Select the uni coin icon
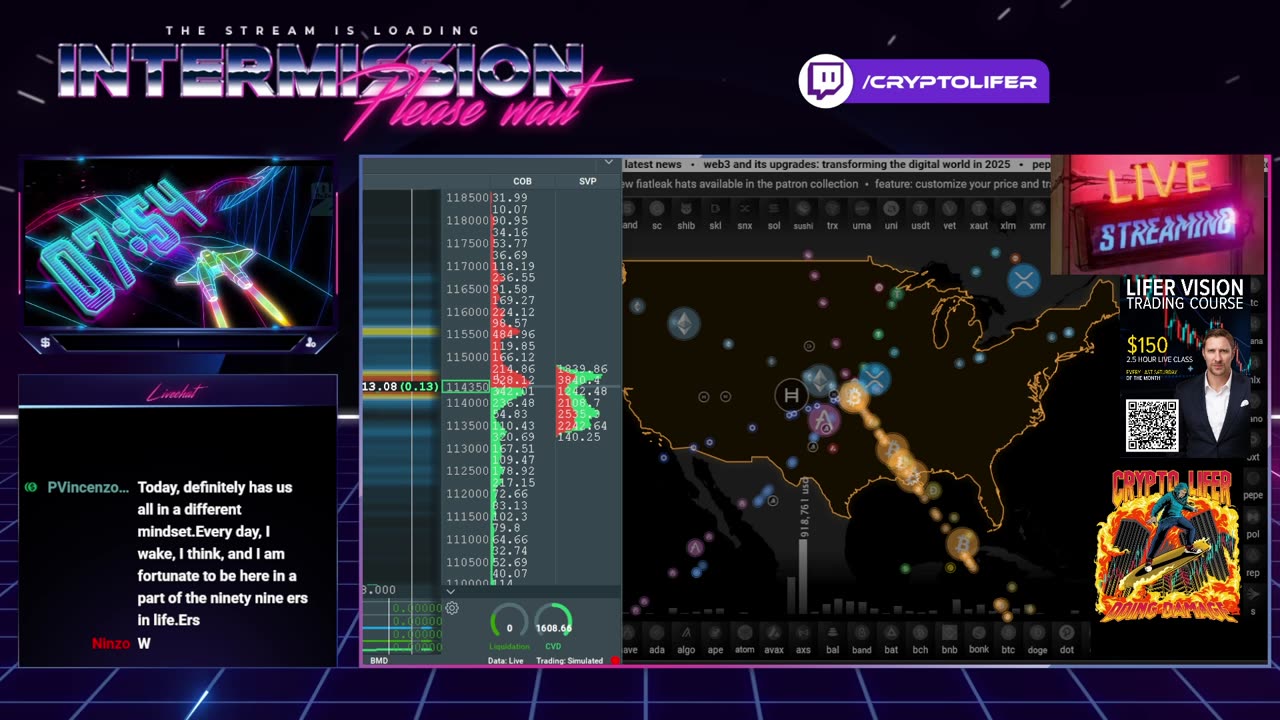Image resolution: width=1280 pixels, height=720 pixels. pos(891,209)
